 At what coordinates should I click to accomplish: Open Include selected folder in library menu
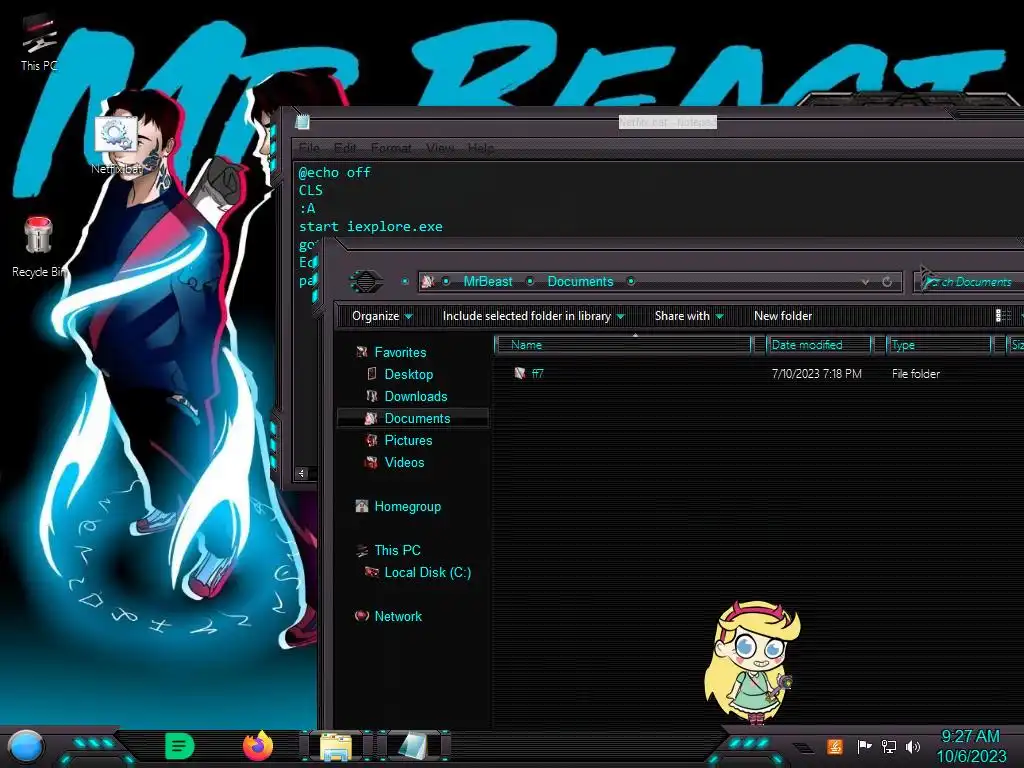point(534,316)
